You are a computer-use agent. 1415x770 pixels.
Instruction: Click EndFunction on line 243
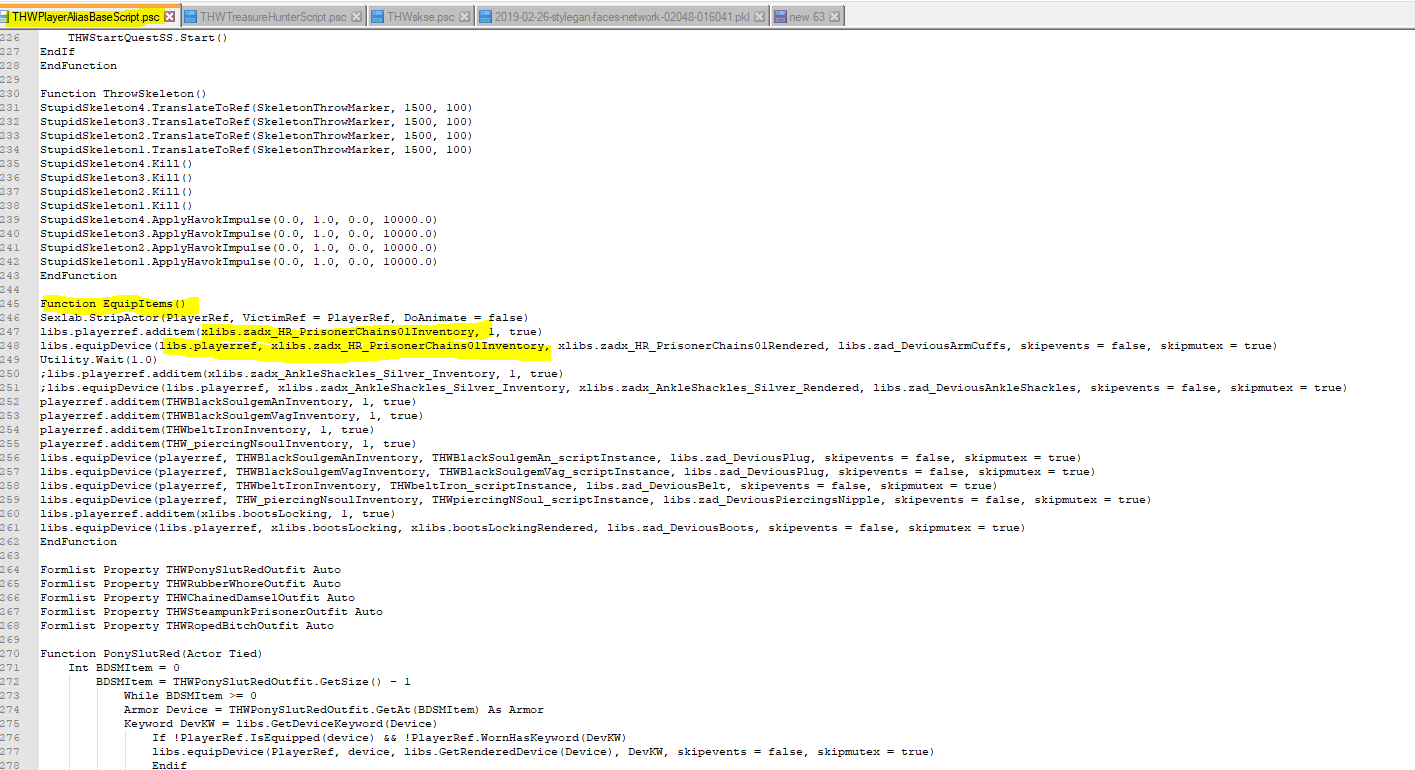point(78,275)
